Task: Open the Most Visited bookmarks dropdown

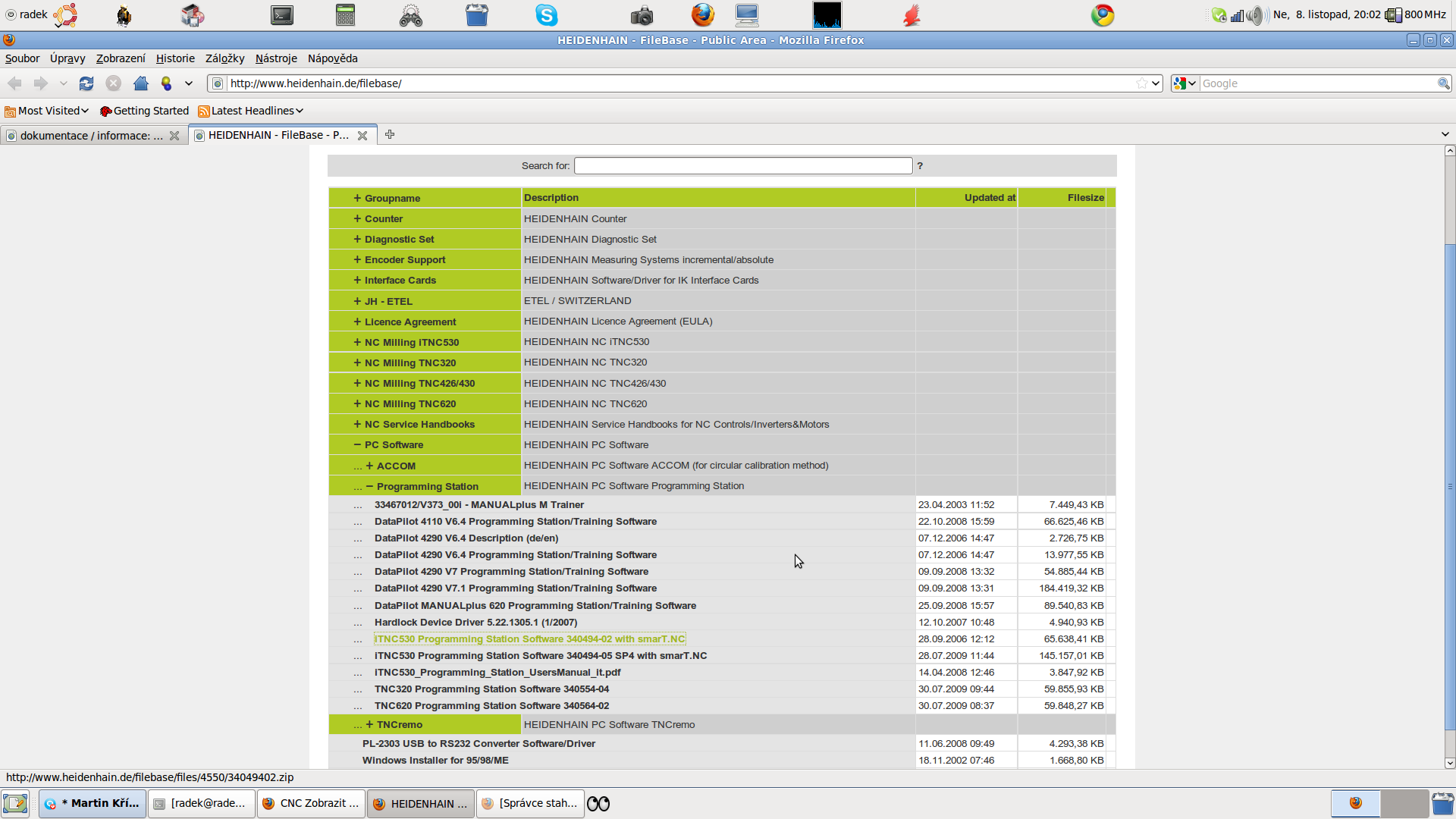Action: point(47,111)
